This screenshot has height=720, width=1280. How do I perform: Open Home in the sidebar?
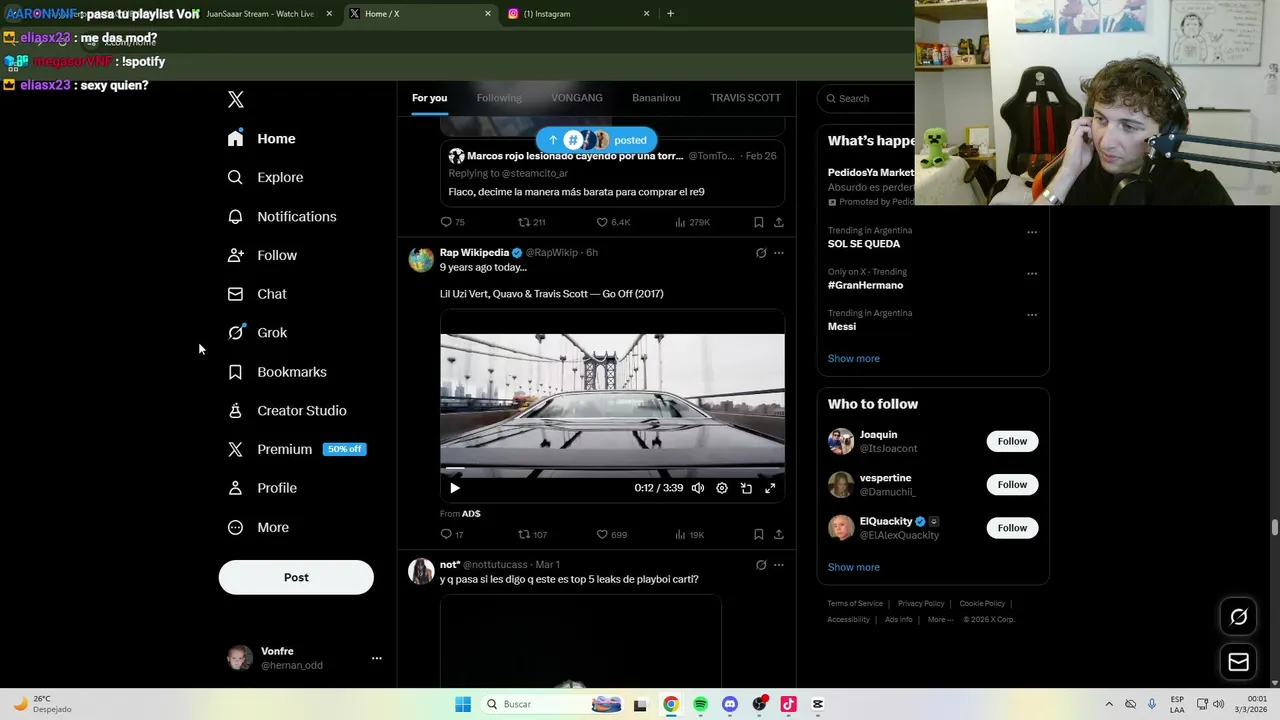click(x=262, y=139)
